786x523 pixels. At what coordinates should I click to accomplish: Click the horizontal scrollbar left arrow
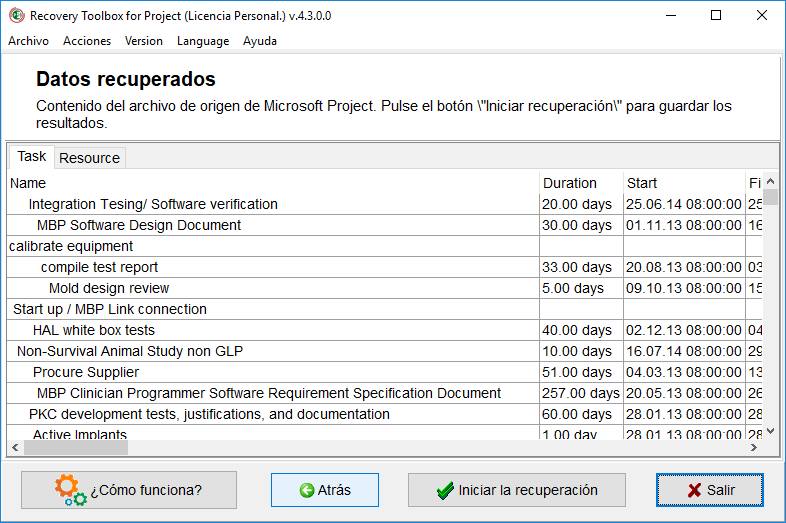(x=15, y=447)
